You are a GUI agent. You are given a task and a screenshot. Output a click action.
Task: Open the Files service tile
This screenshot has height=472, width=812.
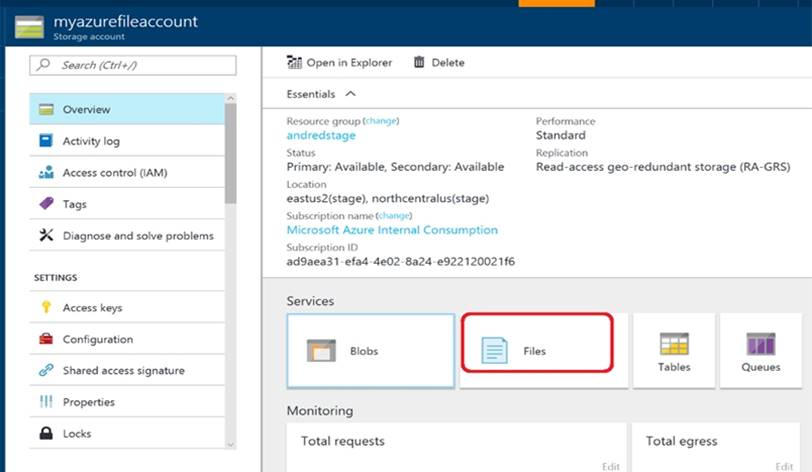(536, 351)
